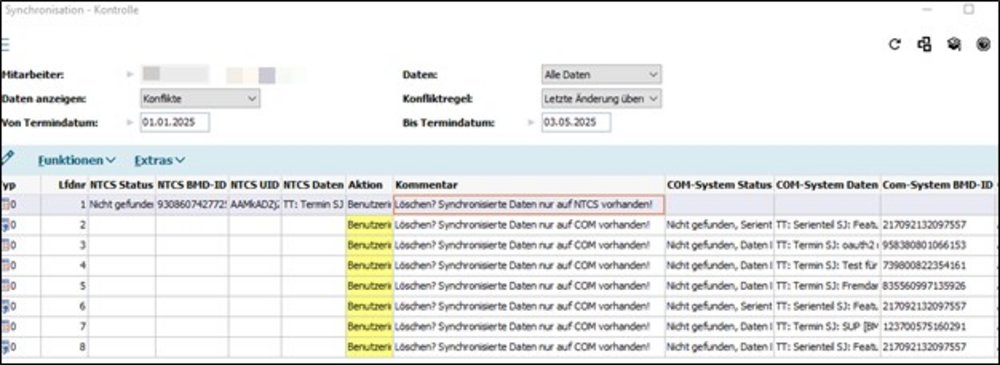
Task: Open the Daten anzeigen Konflikte dropdown
Action: pyautogui.click(x=200, y=98)
